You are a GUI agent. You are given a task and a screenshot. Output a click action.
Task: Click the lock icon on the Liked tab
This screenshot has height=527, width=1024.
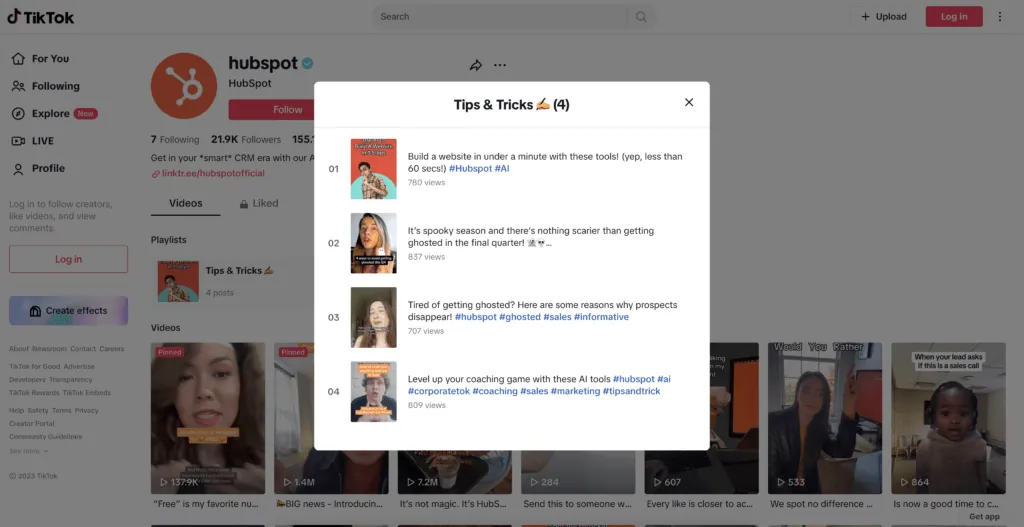tap(244, 204)
